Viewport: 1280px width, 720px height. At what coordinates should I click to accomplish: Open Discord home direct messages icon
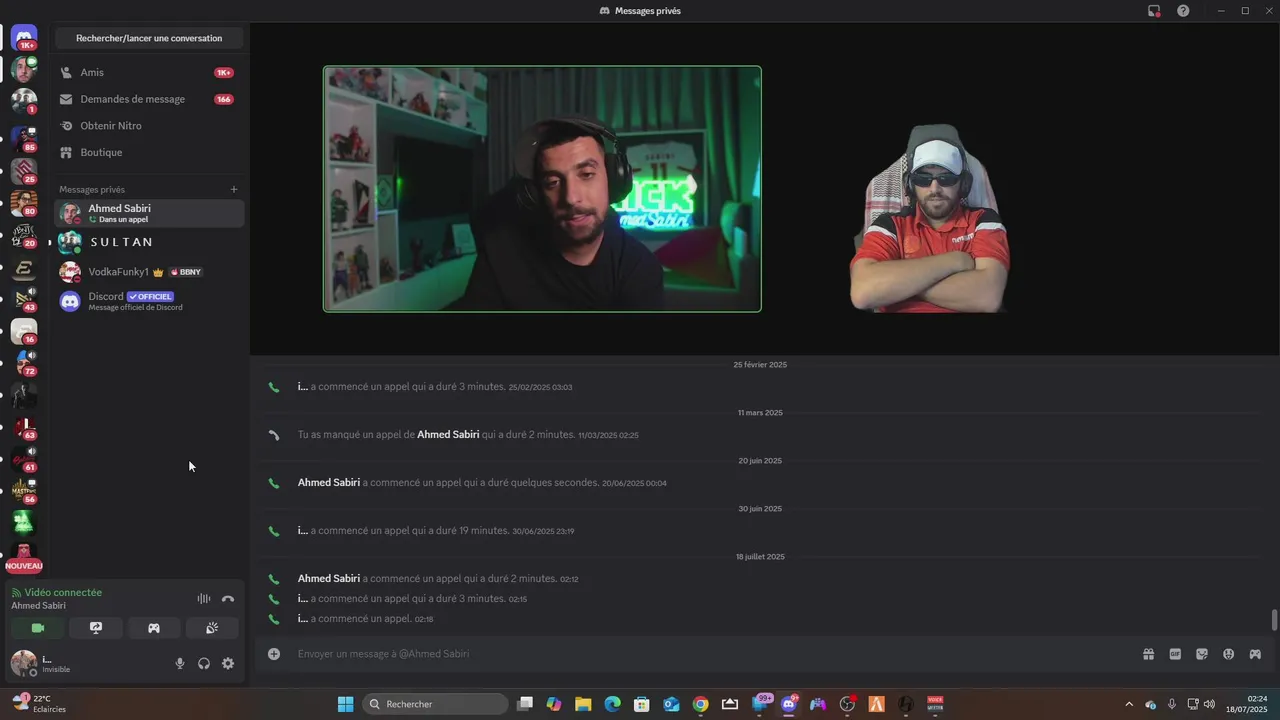24,37
